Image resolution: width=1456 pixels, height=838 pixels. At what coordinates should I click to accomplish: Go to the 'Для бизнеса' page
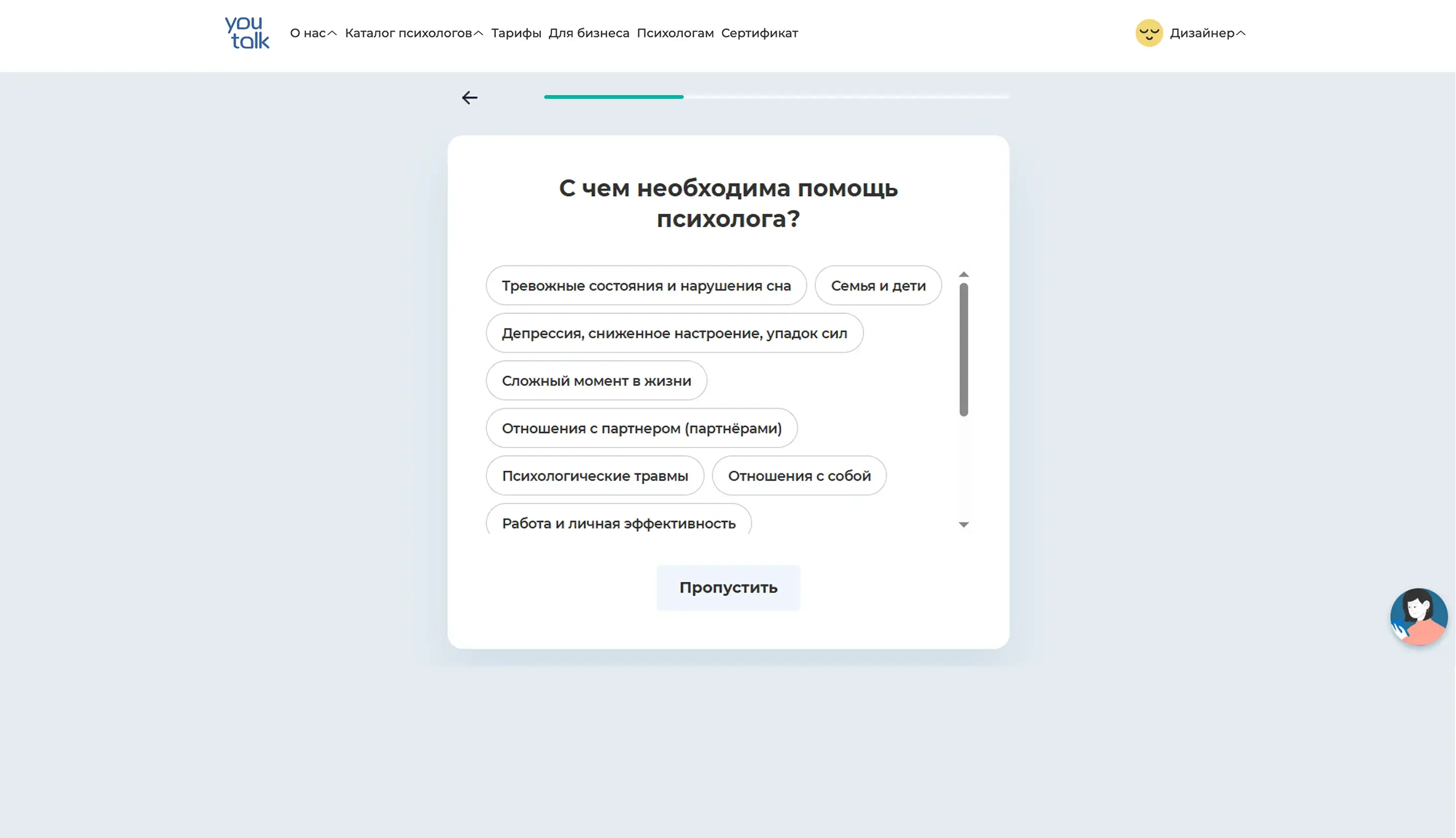point(588,34)
